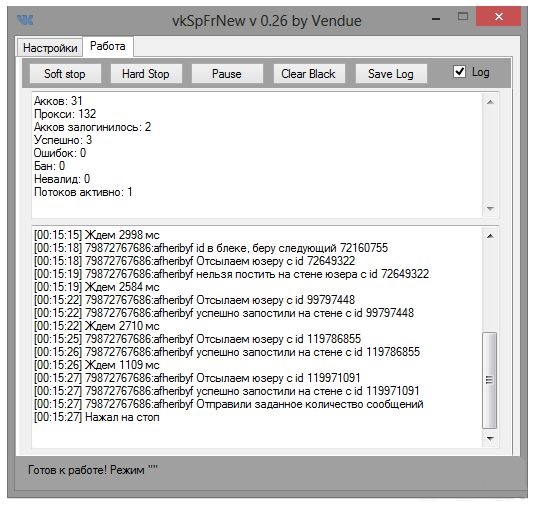Click the log scrollbar track above thumb
Image resolution: width=535 pixels, height=505 pixels.
point(490,287)
